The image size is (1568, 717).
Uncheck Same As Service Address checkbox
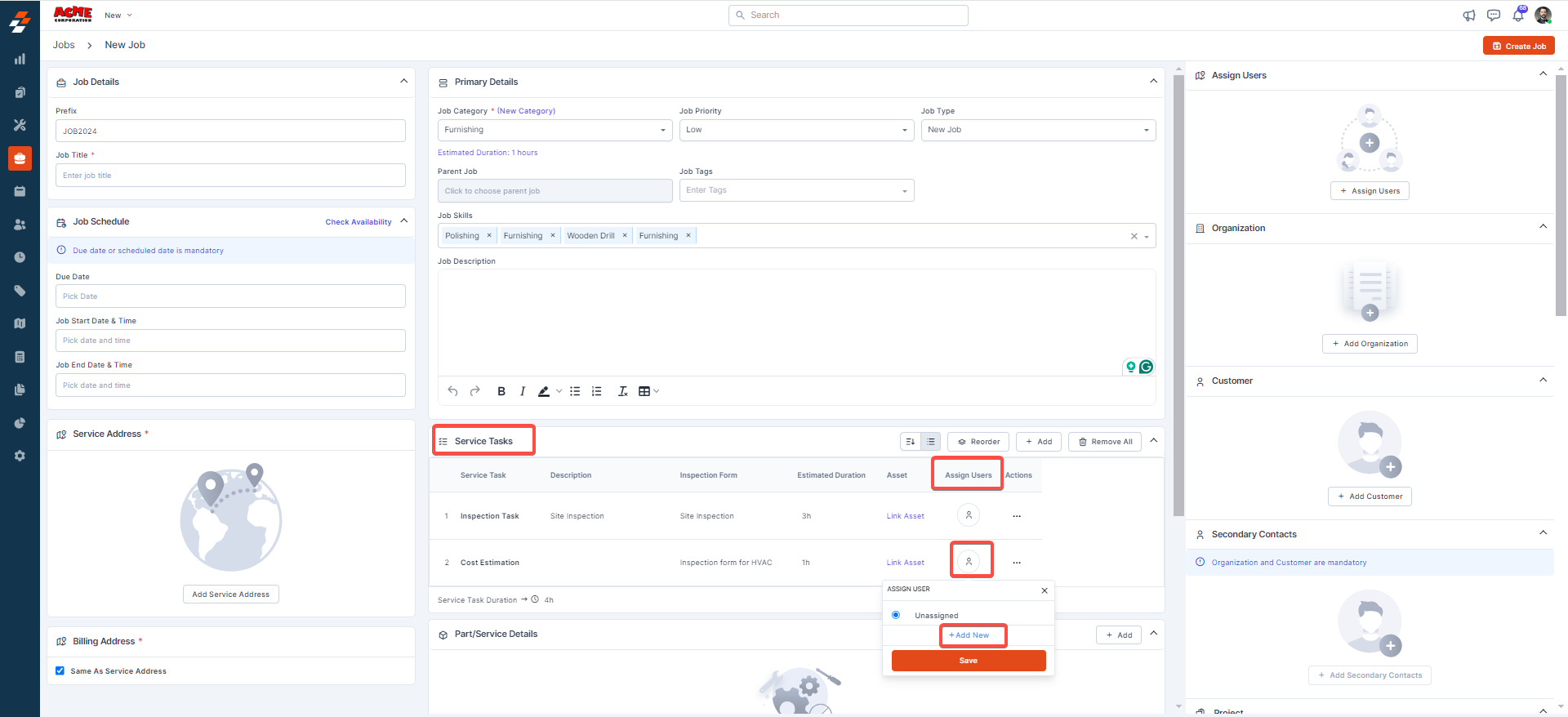tap(60, 670)
